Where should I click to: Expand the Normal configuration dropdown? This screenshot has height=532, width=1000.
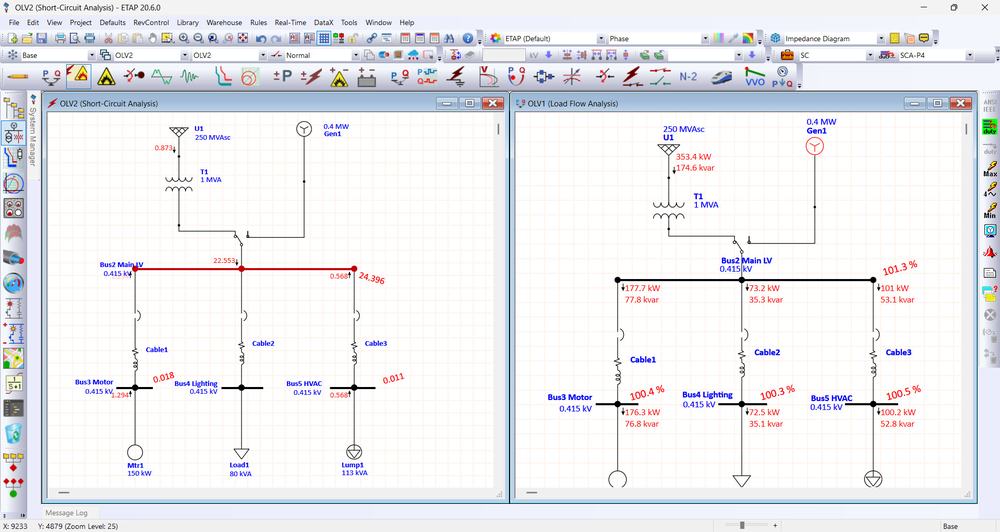pyautogui.click(x=355, y=55)
